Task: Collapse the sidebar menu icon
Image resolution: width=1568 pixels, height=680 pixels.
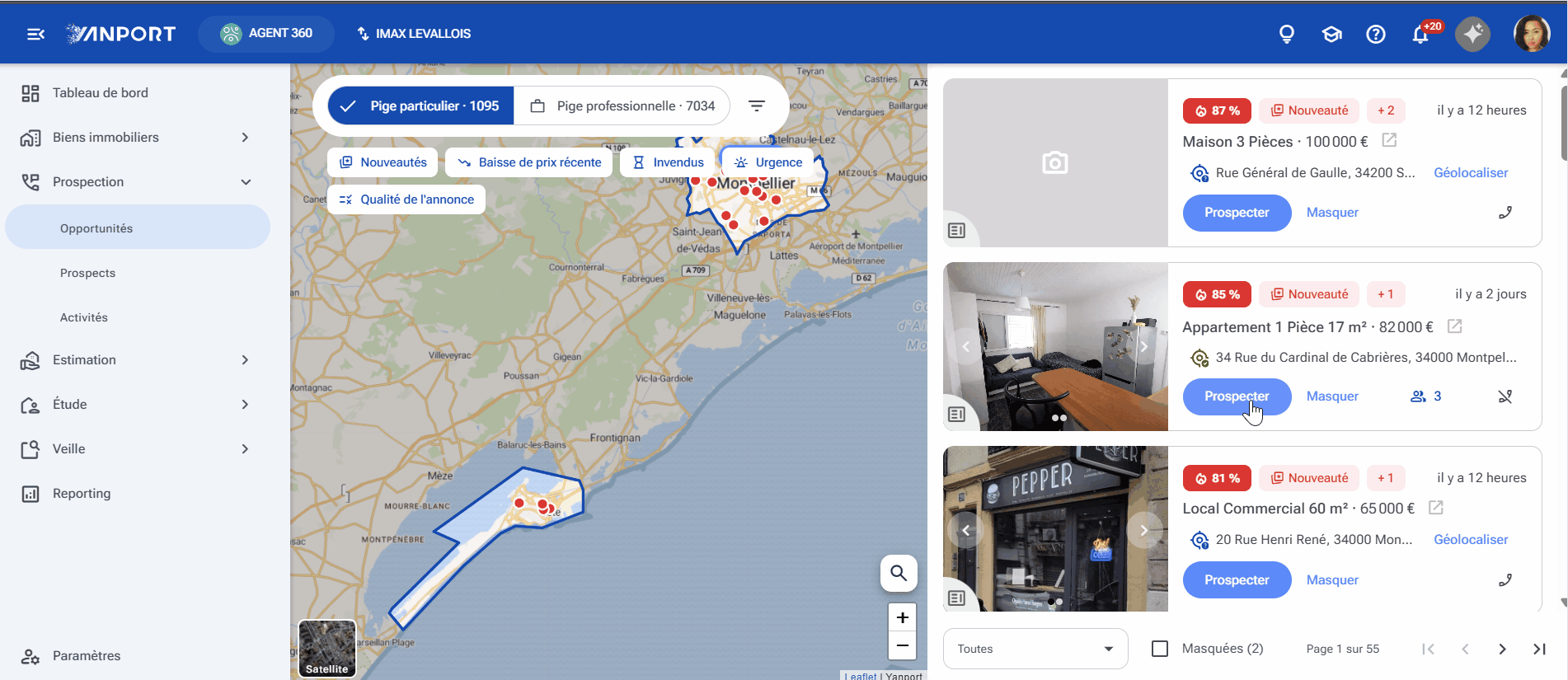Action: tap(35, 34)
